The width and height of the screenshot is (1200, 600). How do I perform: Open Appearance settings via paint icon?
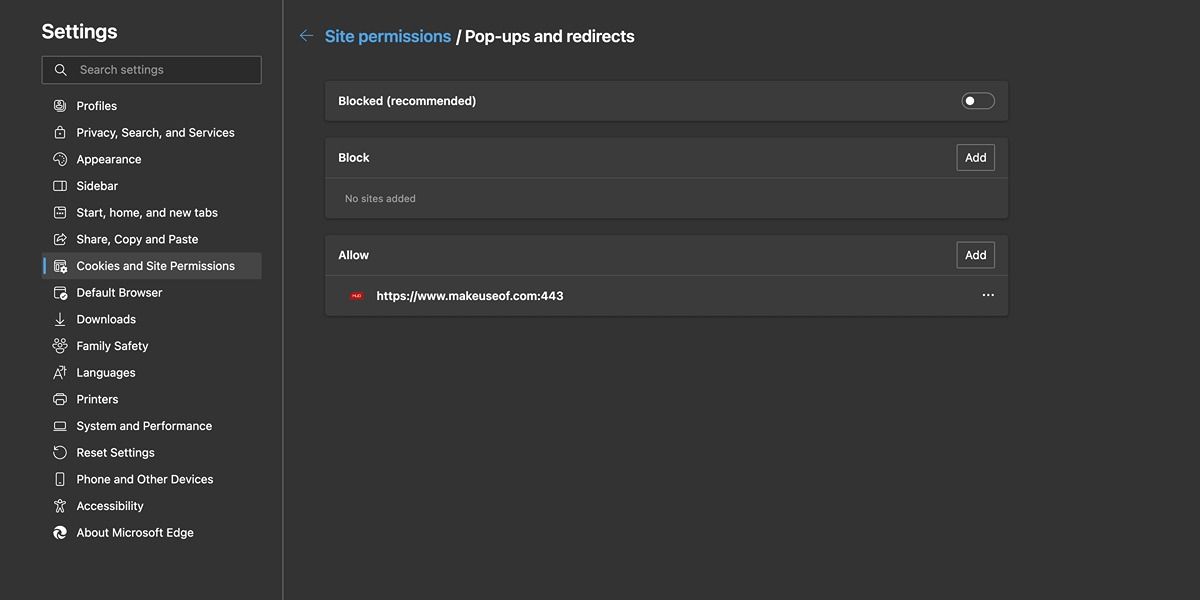[x=60, y=158]
